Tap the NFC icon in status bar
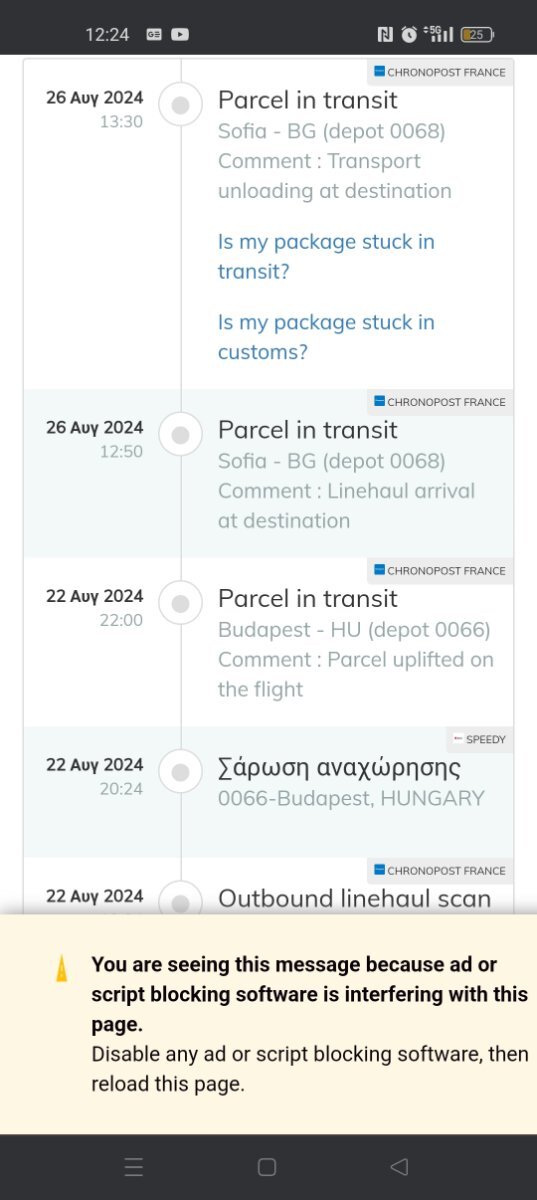 point(385,34)
